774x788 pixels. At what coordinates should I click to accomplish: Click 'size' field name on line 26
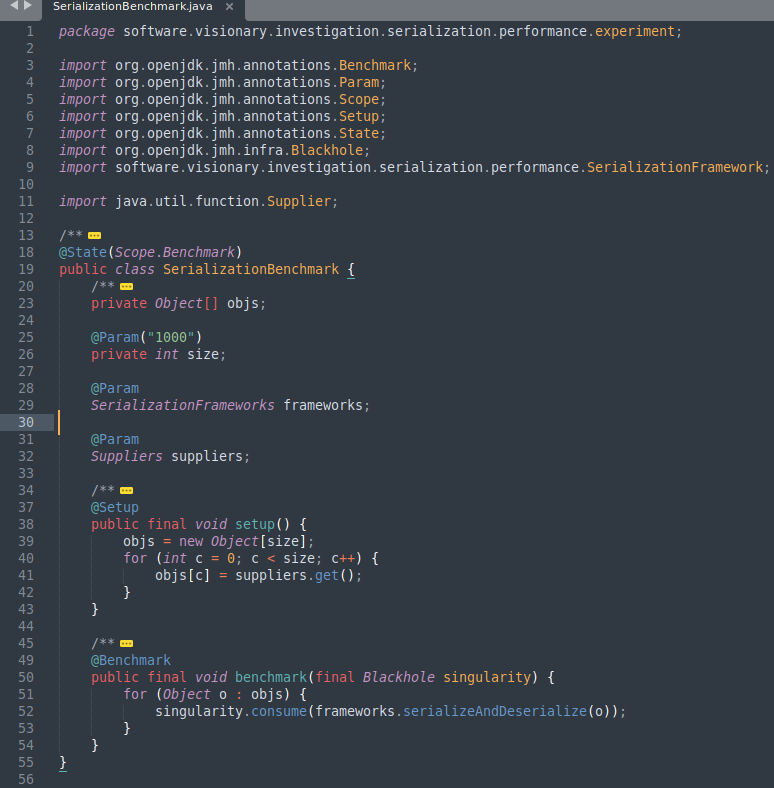[x=203, y=354]
